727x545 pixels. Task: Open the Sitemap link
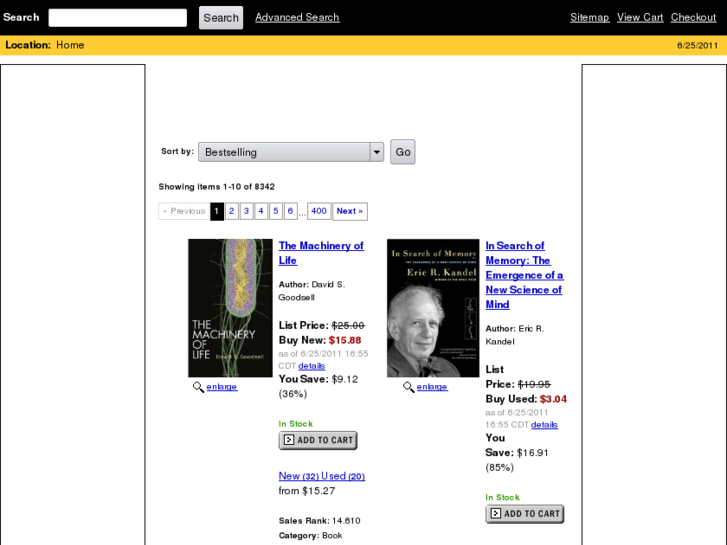coord(589,17)
